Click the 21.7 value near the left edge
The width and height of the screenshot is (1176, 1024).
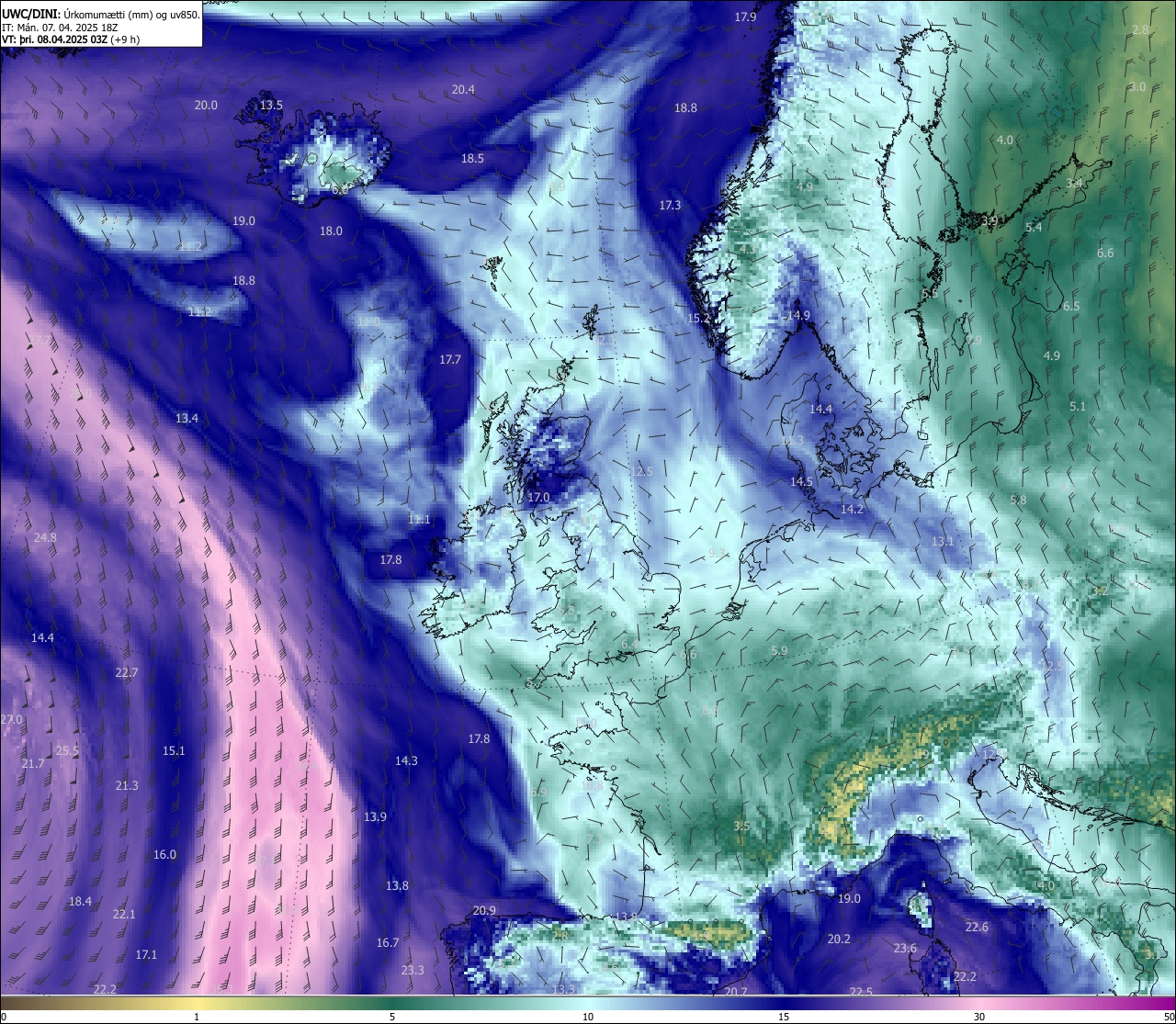[x=33, y=765]
